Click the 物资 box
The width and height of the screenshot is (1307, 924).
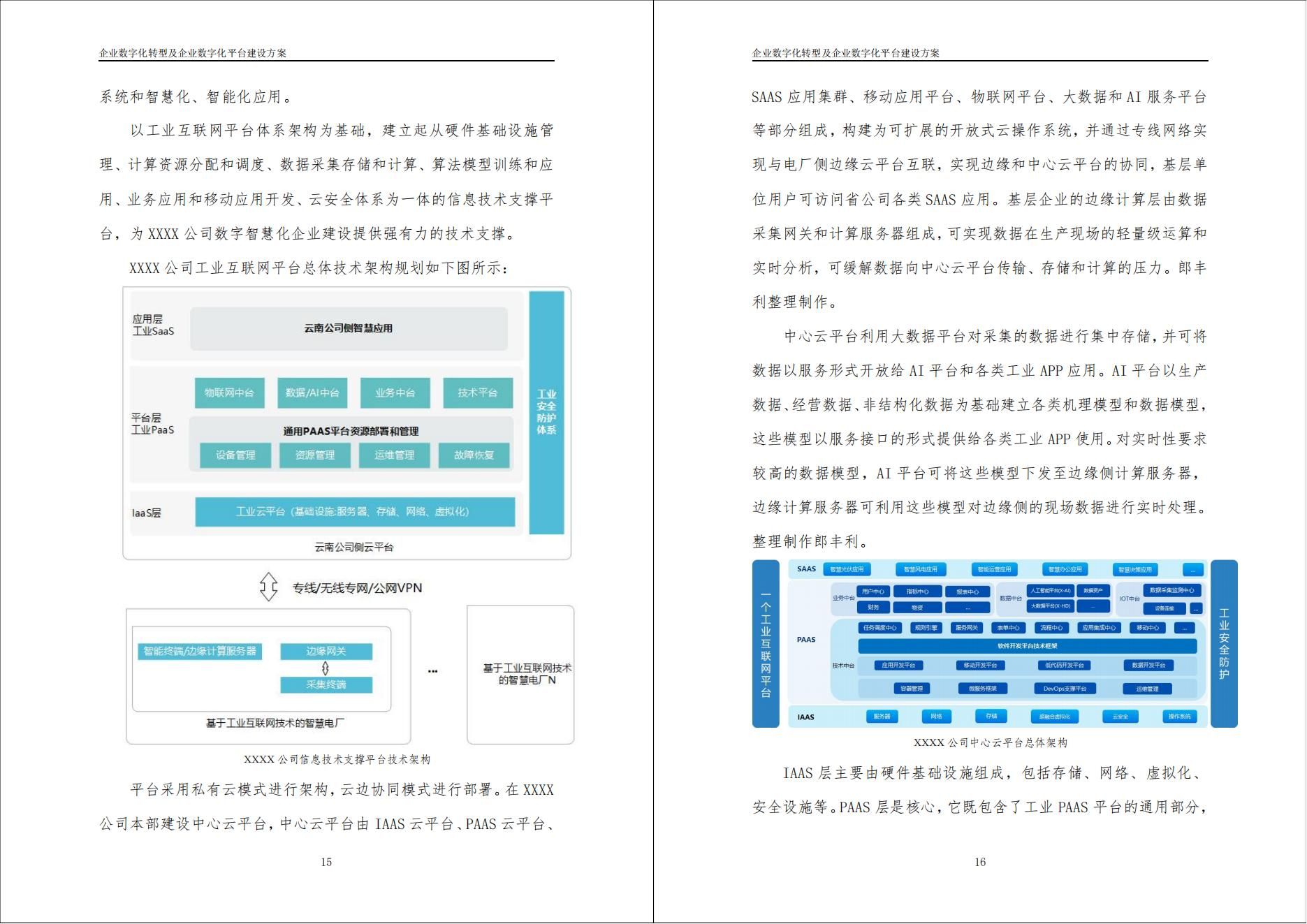tap(917, 607)
